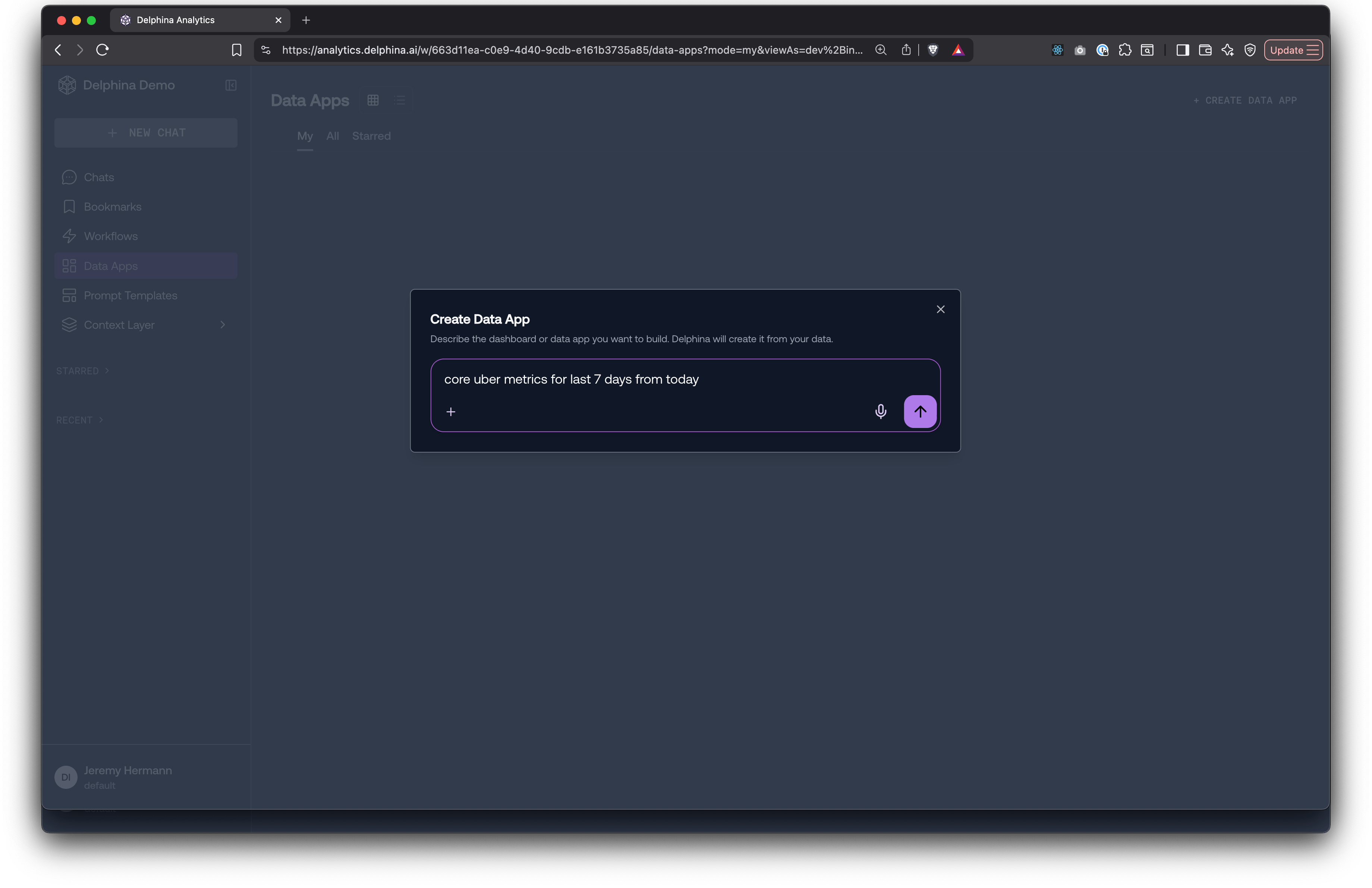Click the camera extension icon

coord(1080,50)
